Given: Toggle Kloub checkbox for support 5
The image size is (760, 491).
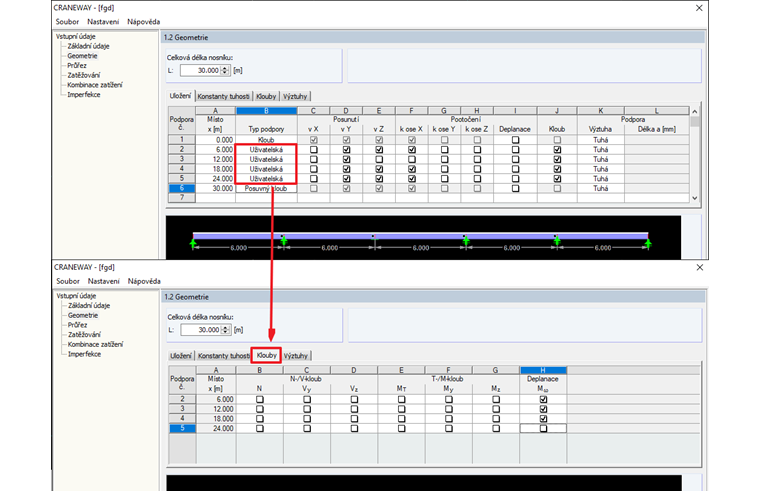Looking at the screenshot, I should tap(557, 179).
